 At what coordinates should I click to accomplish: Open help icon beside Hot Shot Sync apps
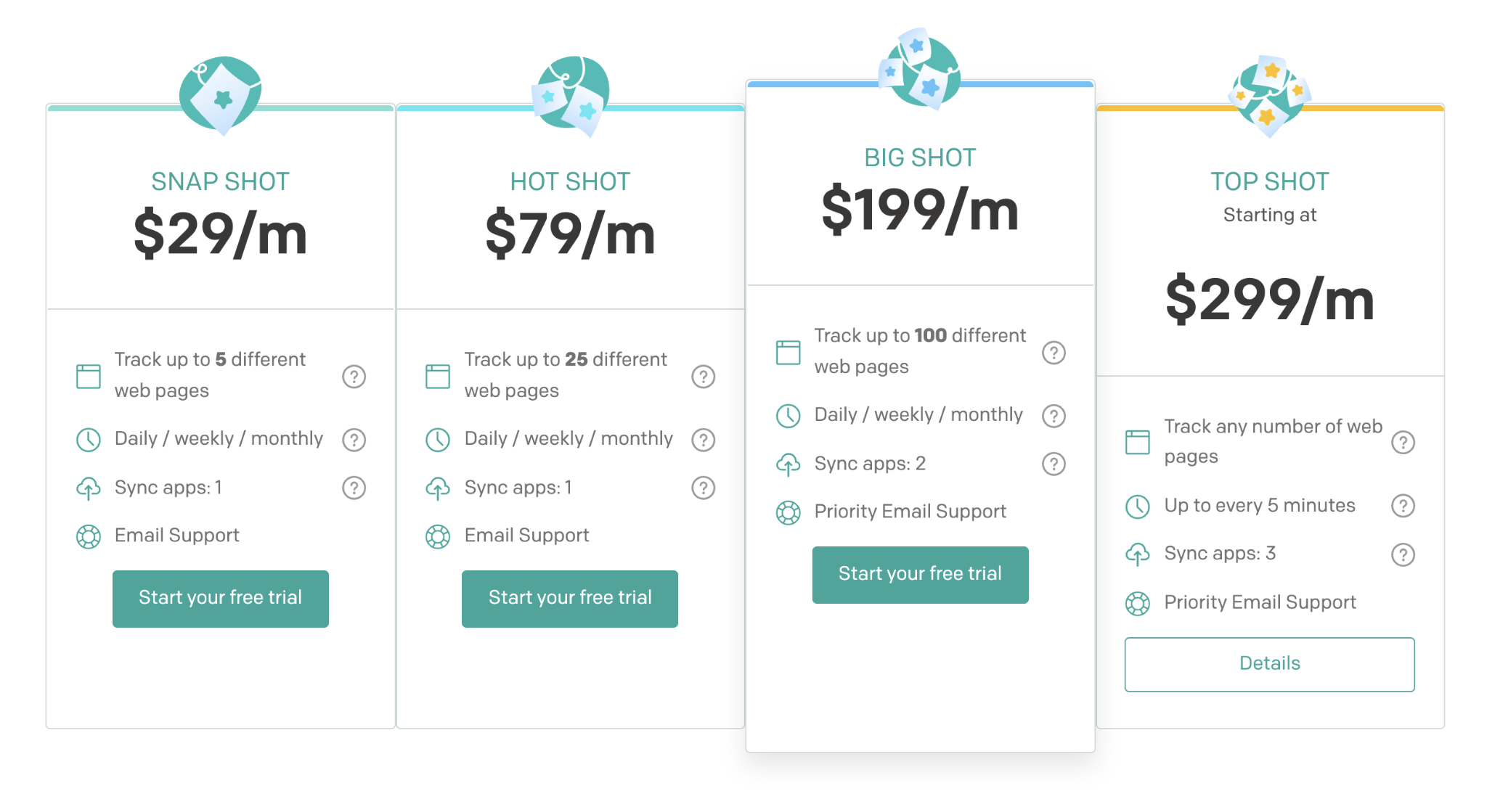point(704,488)
